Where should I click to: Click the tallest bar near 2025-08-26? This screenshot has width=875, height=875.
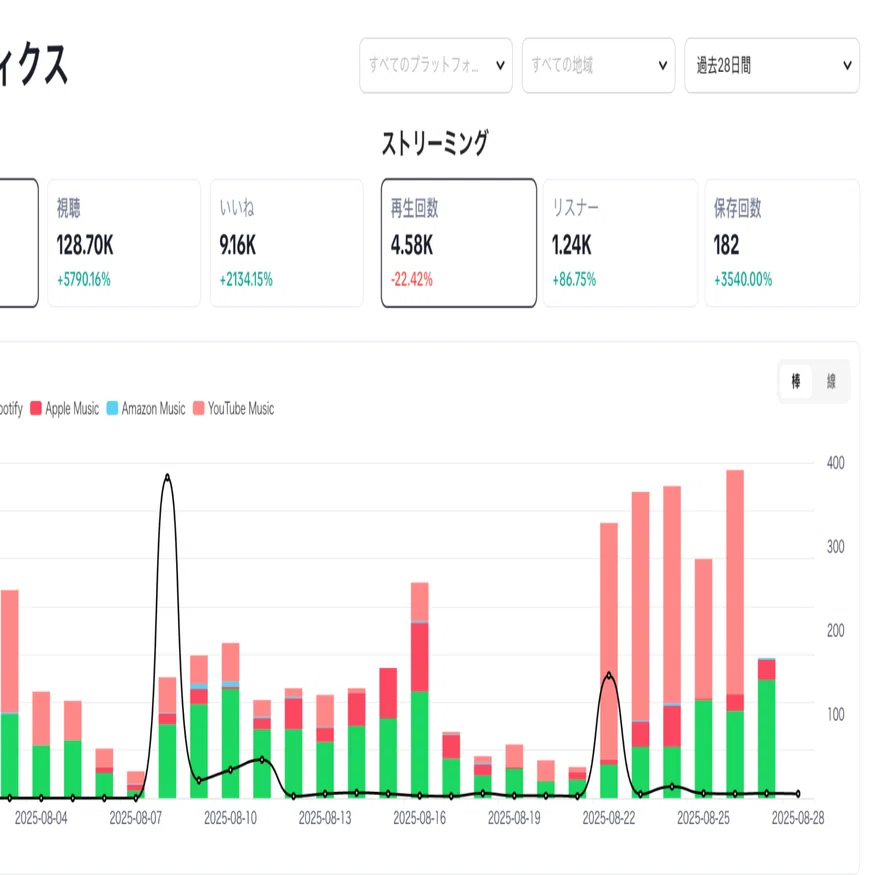[x=735, y=633]
